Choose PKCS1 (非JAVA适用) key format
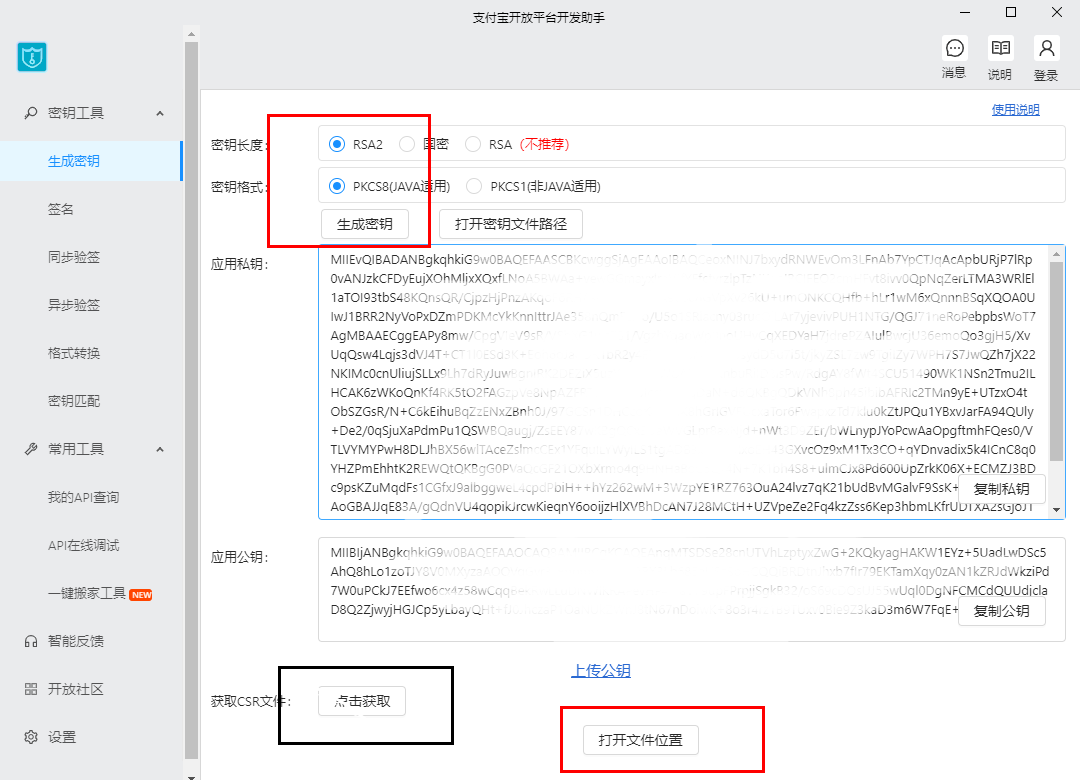The height and width of the screenshot is (780, 1080). 474,186
